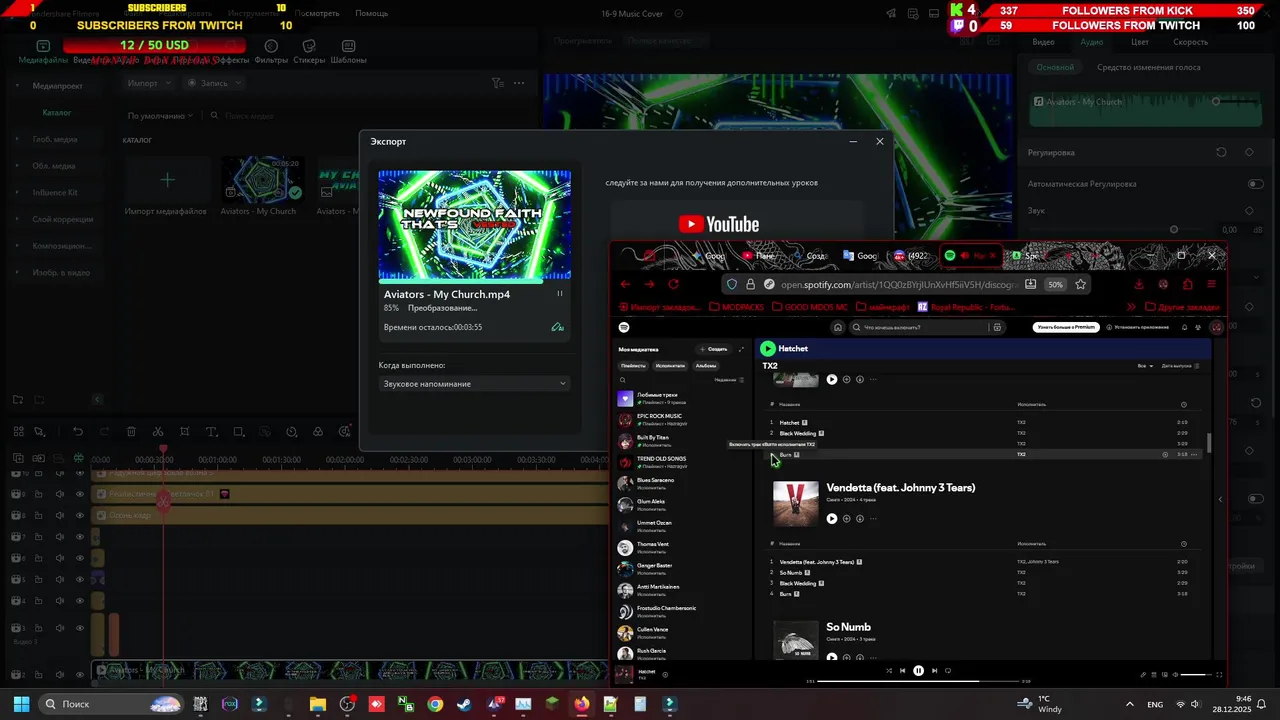Toggle shuffle in Spotify player
The image size is (1280, 720).
pyautogui.click(x=888, y=671)
